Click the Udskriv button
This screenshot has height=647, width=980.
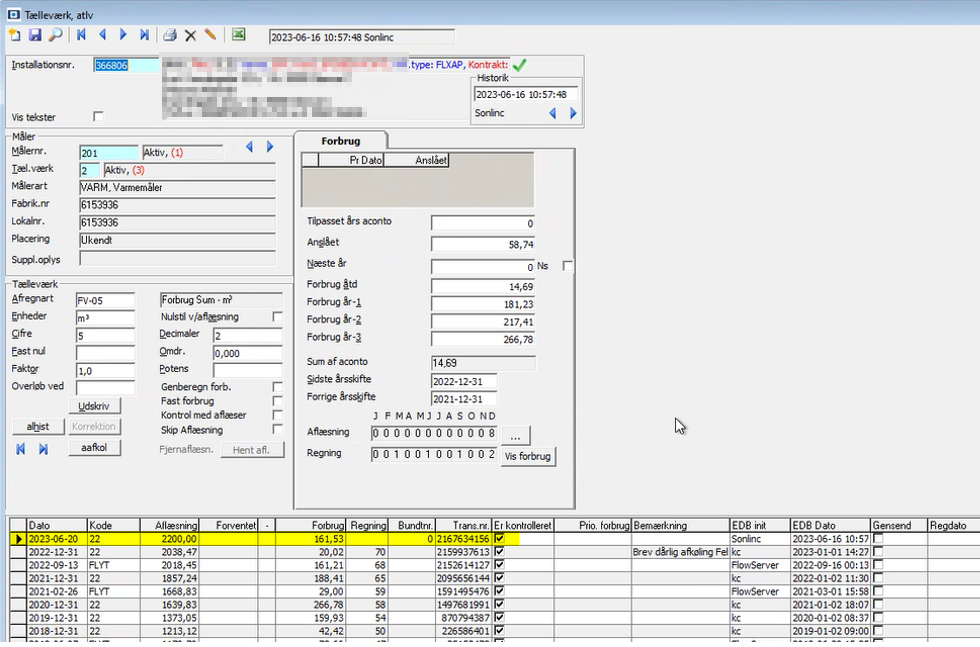pos(94,406)
